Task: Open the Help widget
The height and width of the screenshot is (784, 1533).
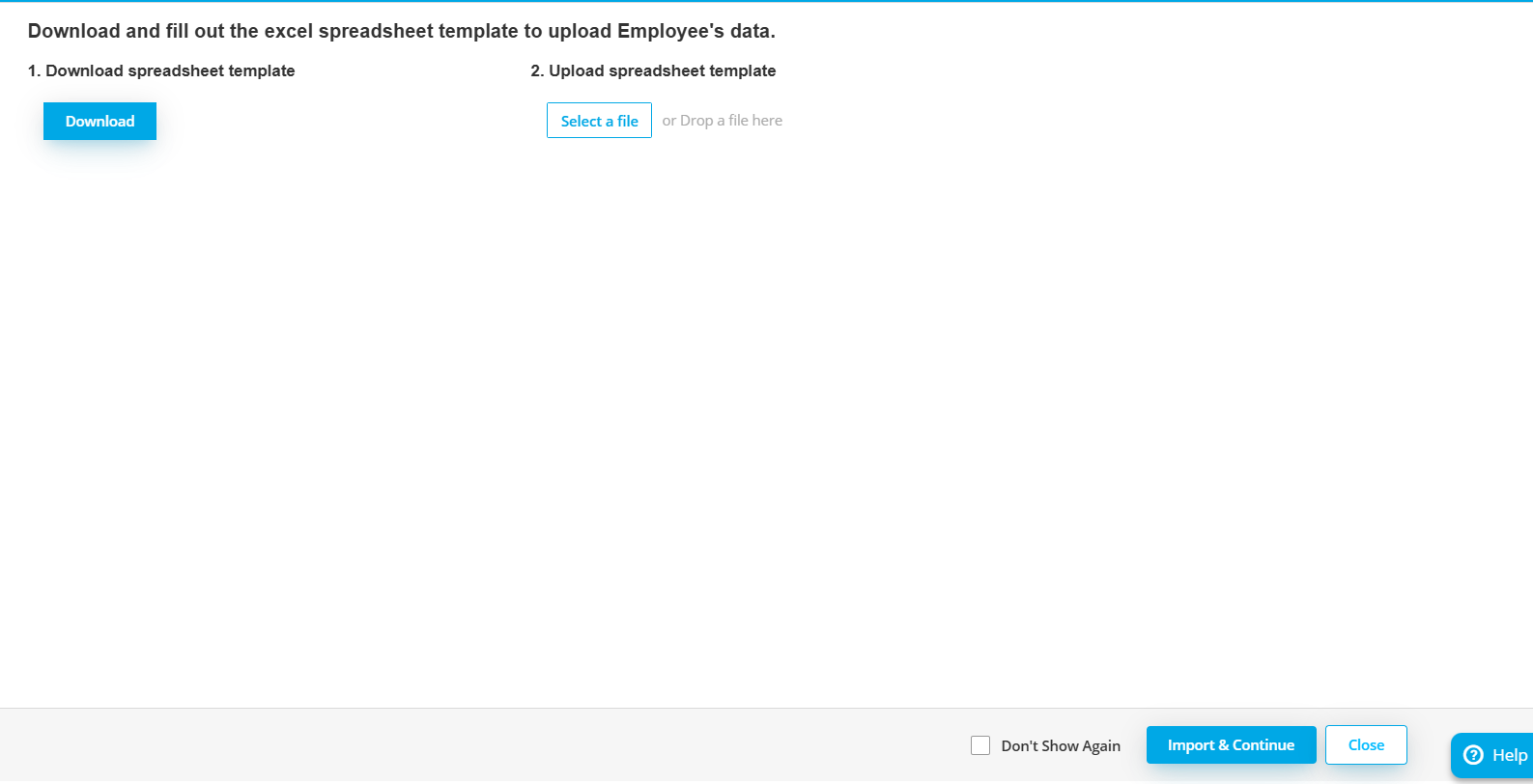Action: [x=1493, y=755]
